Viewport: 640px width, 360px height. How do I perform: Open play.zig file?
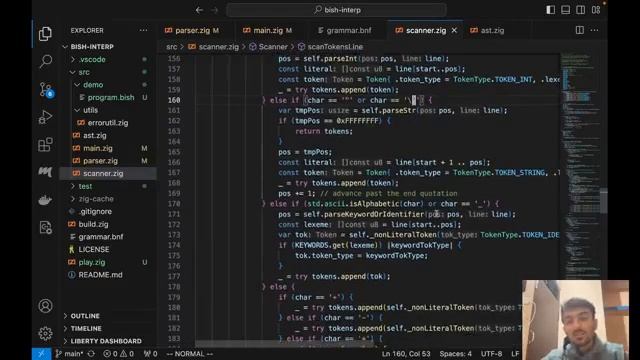[91, 262]
